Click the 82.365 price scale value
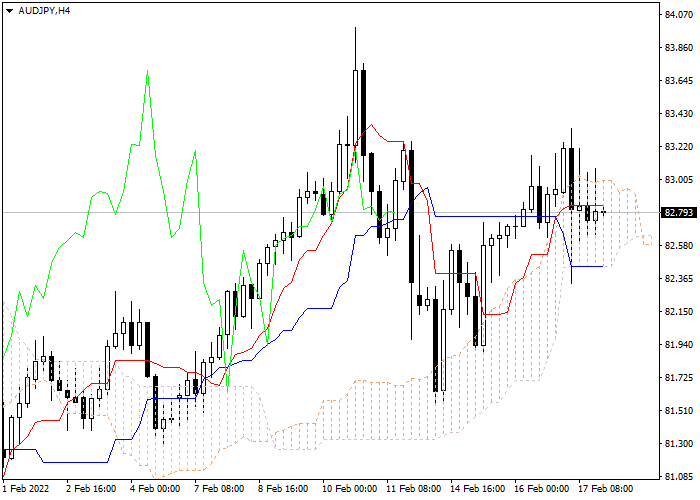This screenshot has height=500, width=700. coord(679,279)
